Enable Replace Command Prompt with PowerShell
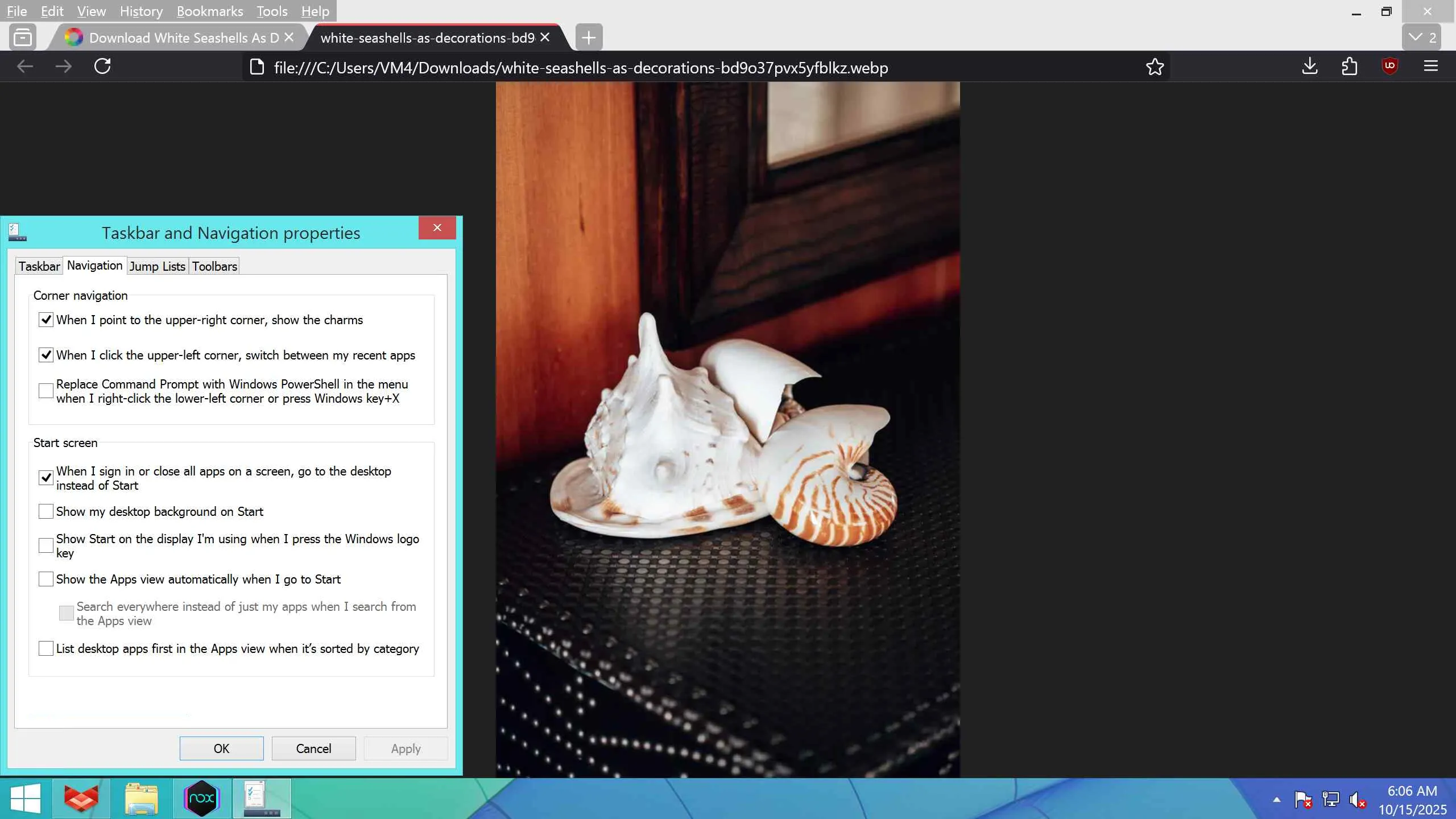Screen dimensions: 1456x819 tap(46, 391)
